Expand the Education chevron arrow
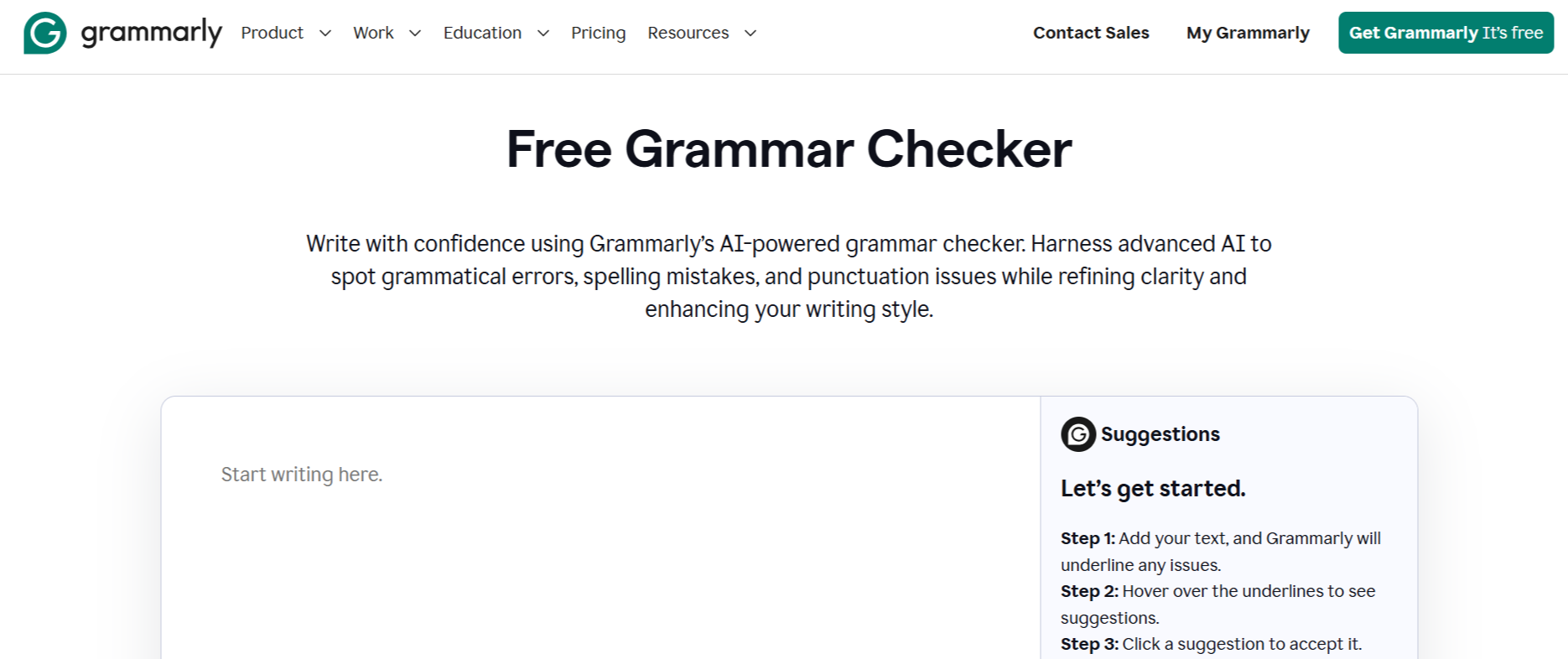This screenshot has height=659, width=1568. [543, 34]
